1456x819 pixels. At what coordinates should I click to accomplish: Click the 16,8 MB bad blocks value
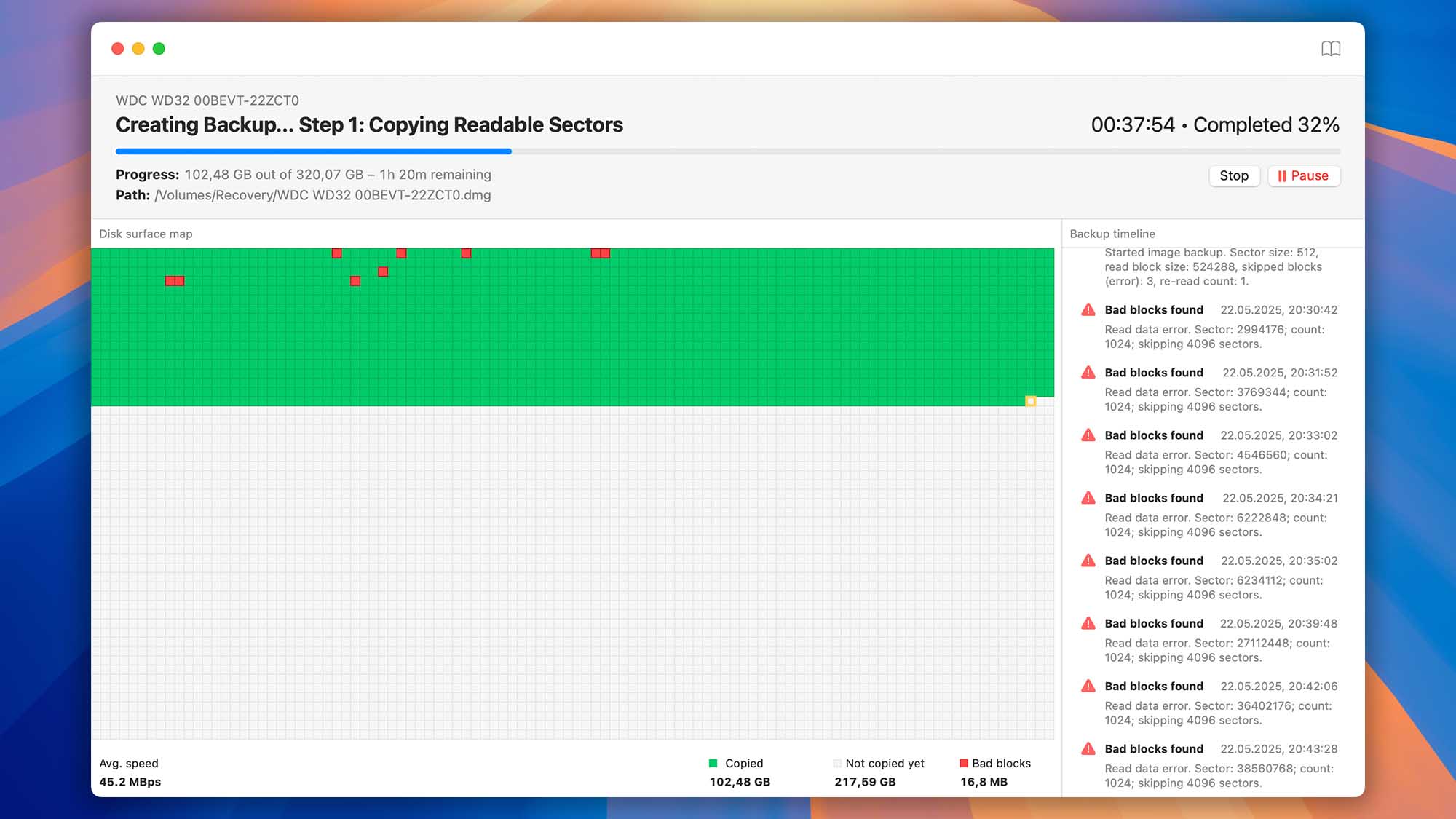click(984, 782)
